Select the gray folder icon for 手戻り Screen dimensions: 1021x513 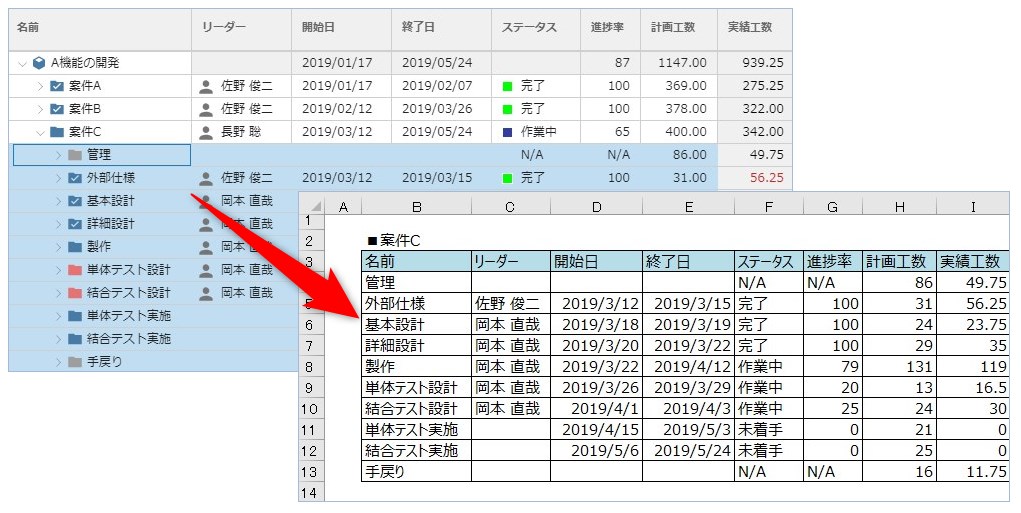(x=75, y=362)
